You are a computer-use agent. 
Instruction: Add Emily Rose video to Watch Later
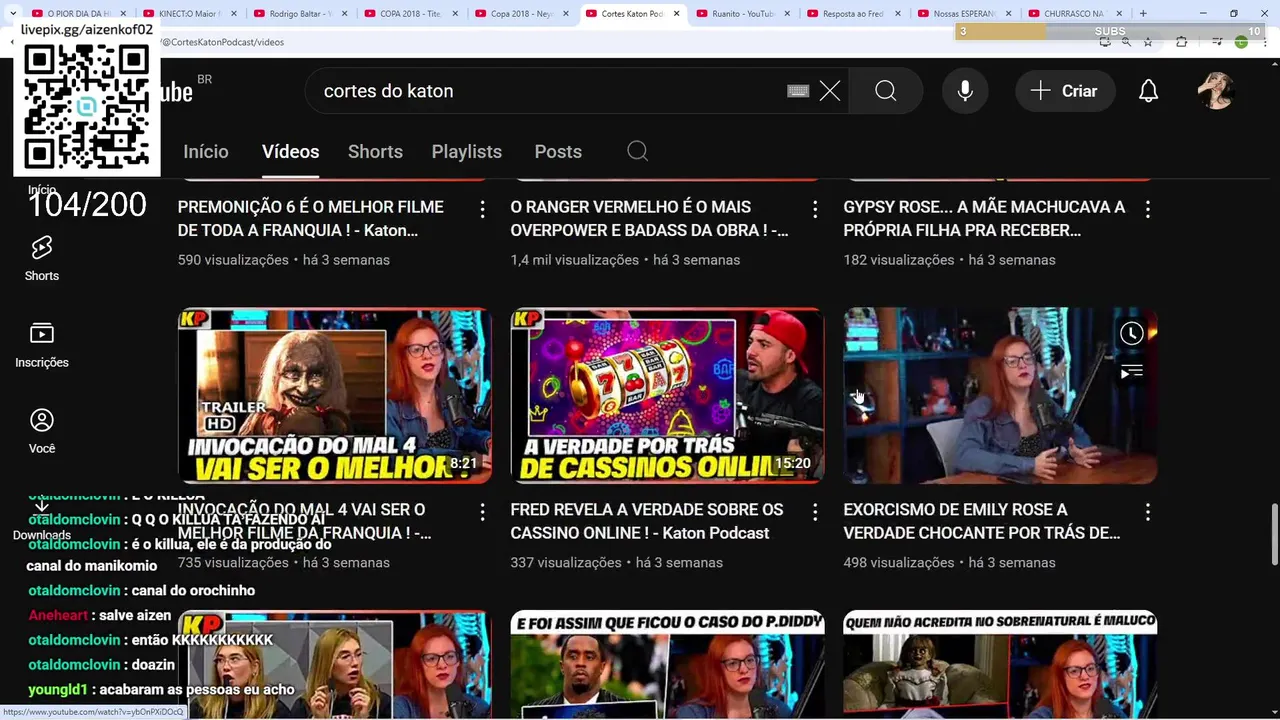pyautogui.click(x=1132, y=334)
